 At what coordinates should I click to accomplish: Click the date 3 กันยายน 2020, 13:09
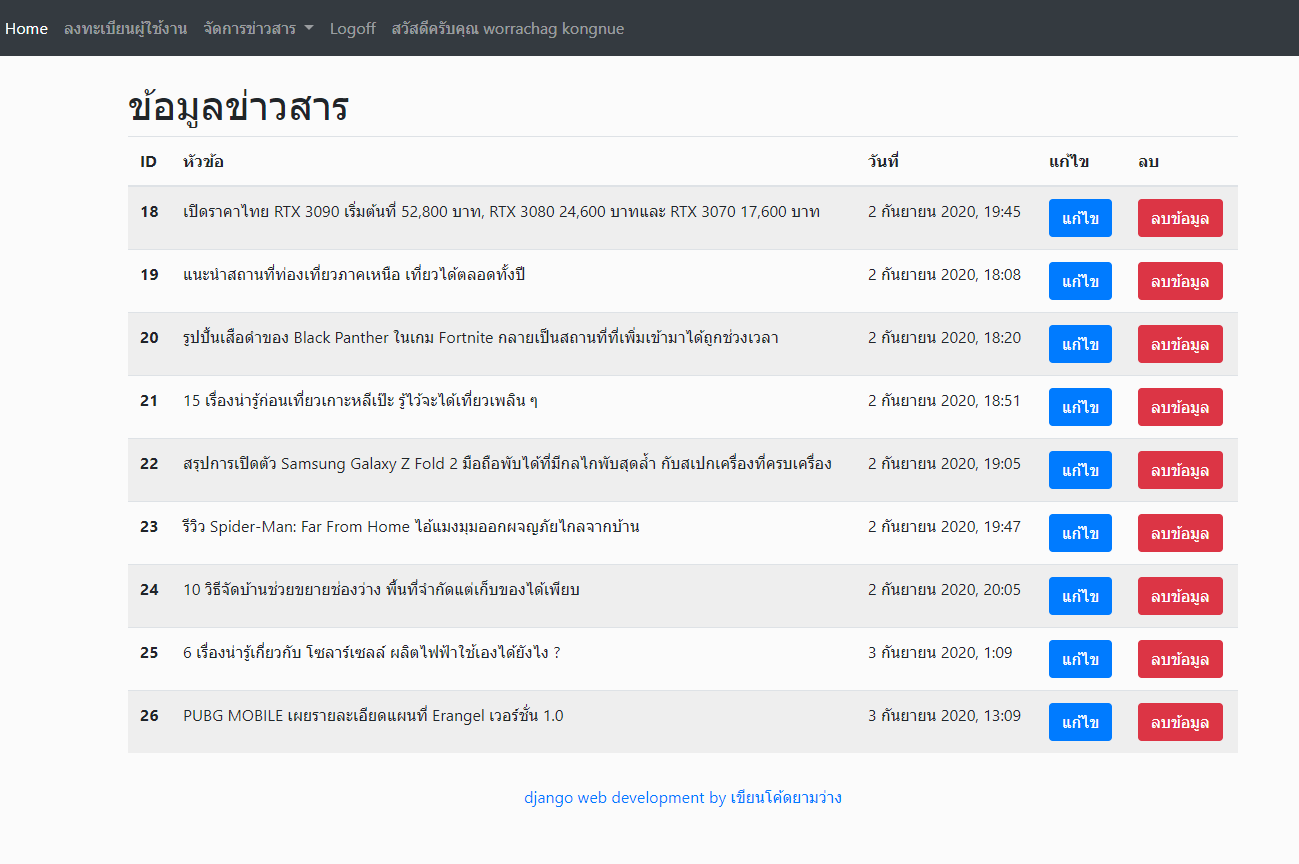944,716
